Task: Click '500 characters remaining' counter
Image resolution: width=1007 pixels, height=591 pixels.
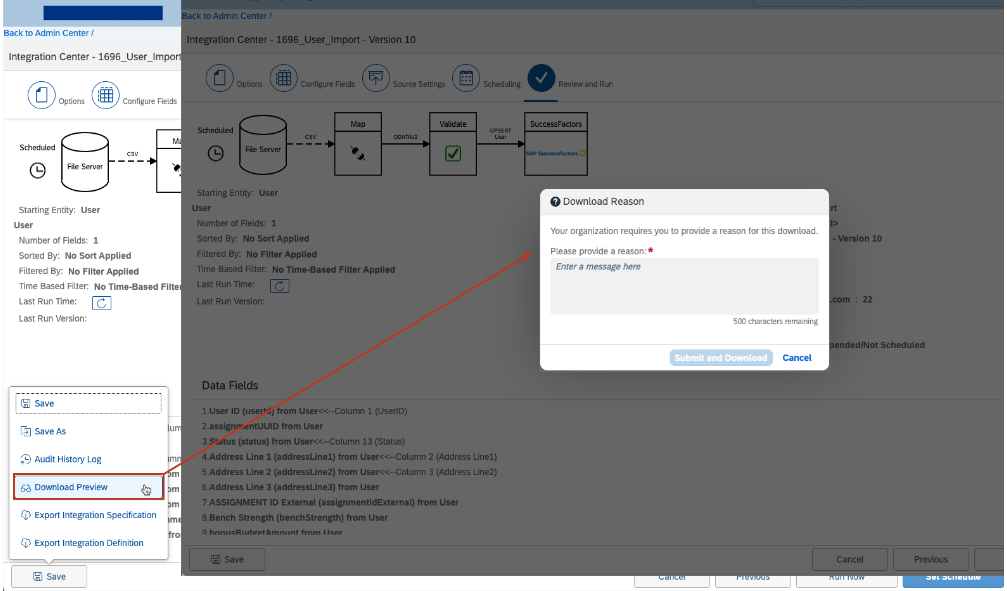Action: click(775, 321)
